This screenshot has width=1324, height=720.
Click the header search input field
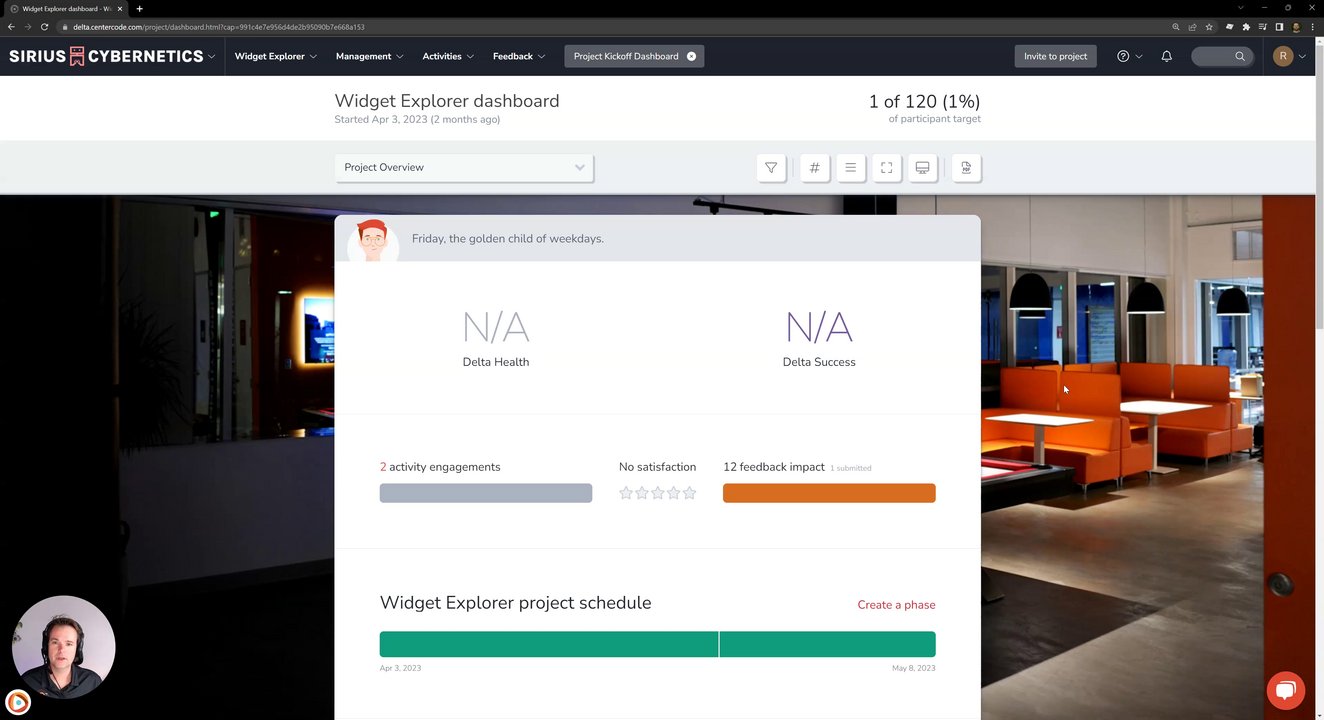tap(1222, 56)
